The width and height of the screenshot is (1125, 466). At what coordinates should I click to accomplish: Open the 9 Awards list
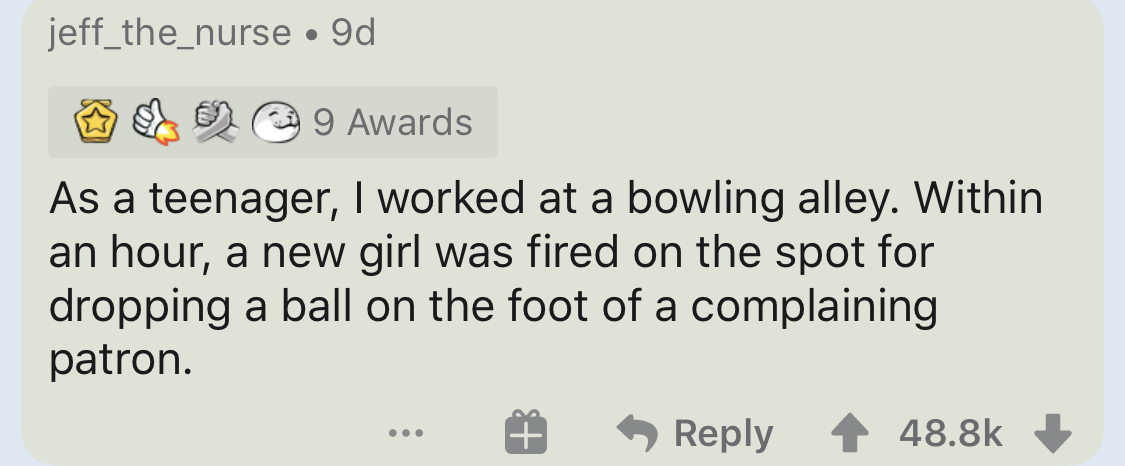[392, 122]
